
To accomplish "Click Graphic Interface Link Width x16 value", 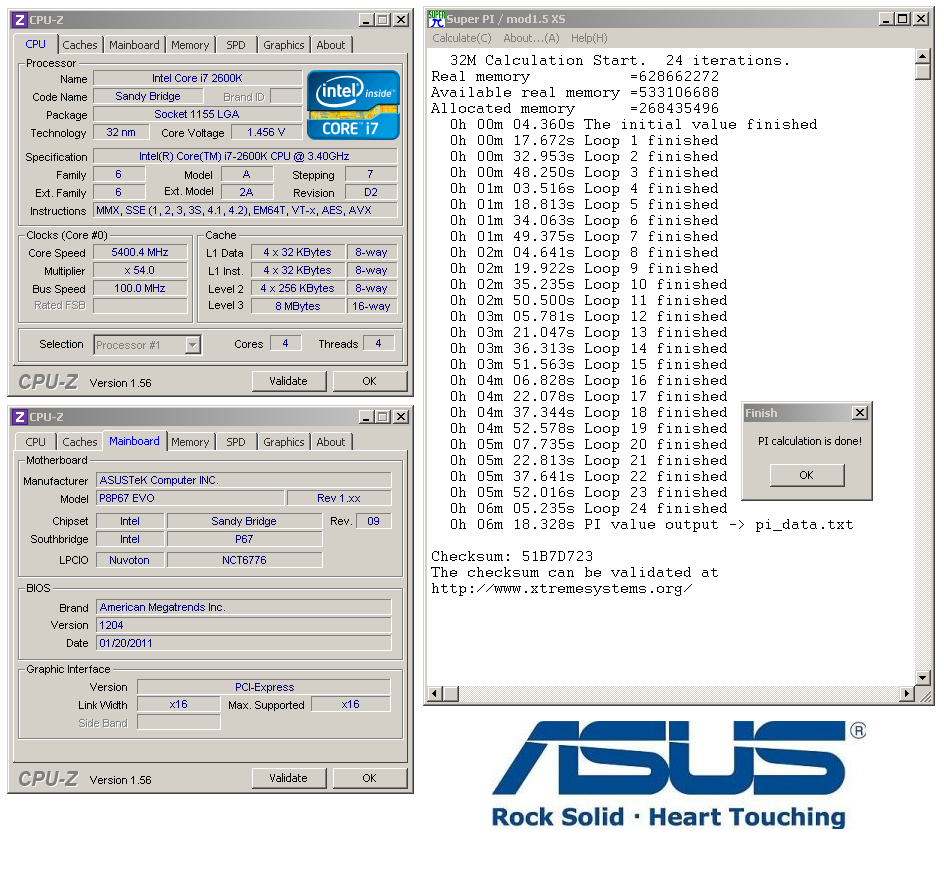I will click(179, 704).
